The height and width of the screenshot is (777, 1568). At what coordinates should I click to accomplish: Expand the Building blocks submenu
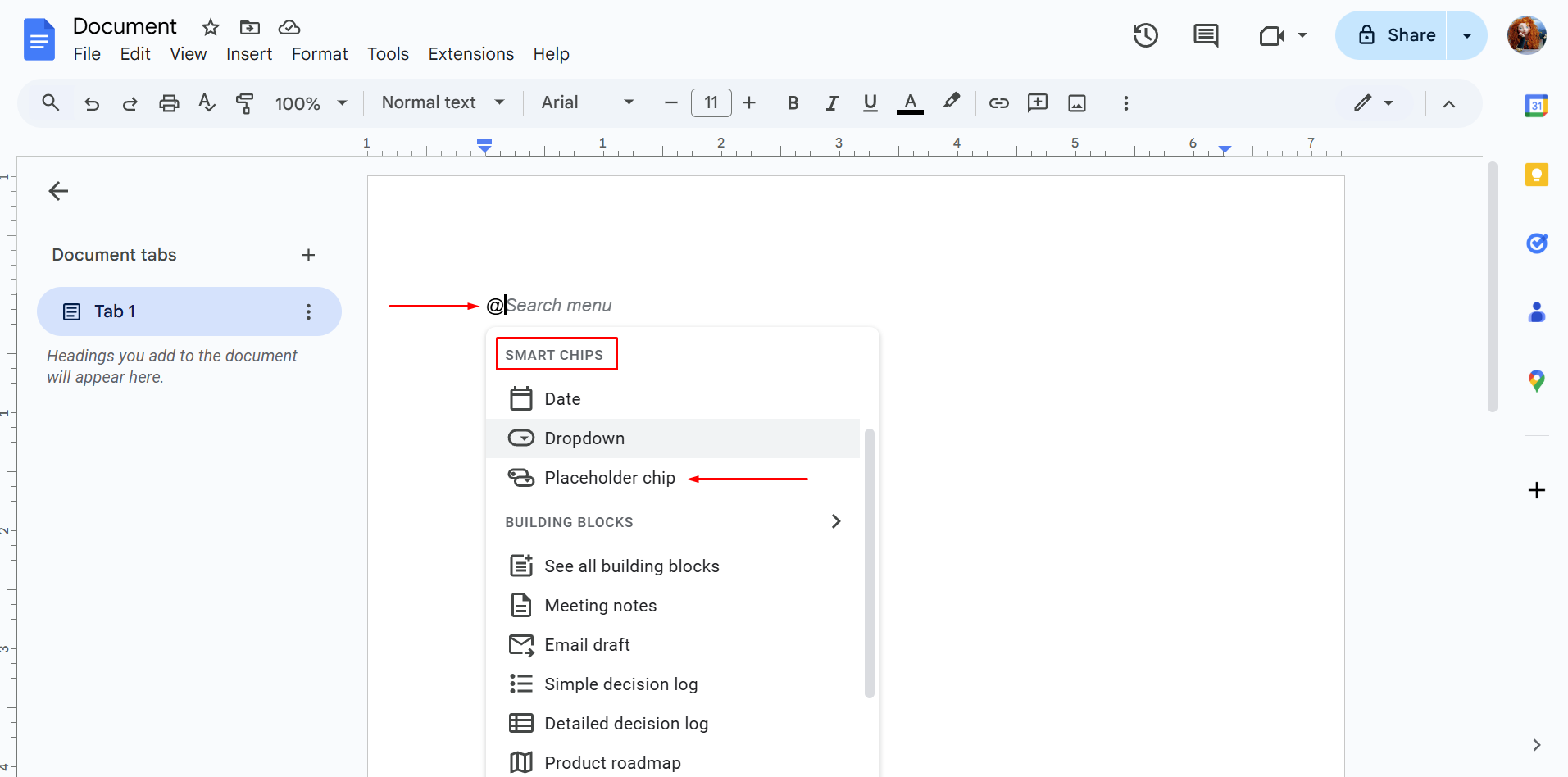[x=835, y=521]
